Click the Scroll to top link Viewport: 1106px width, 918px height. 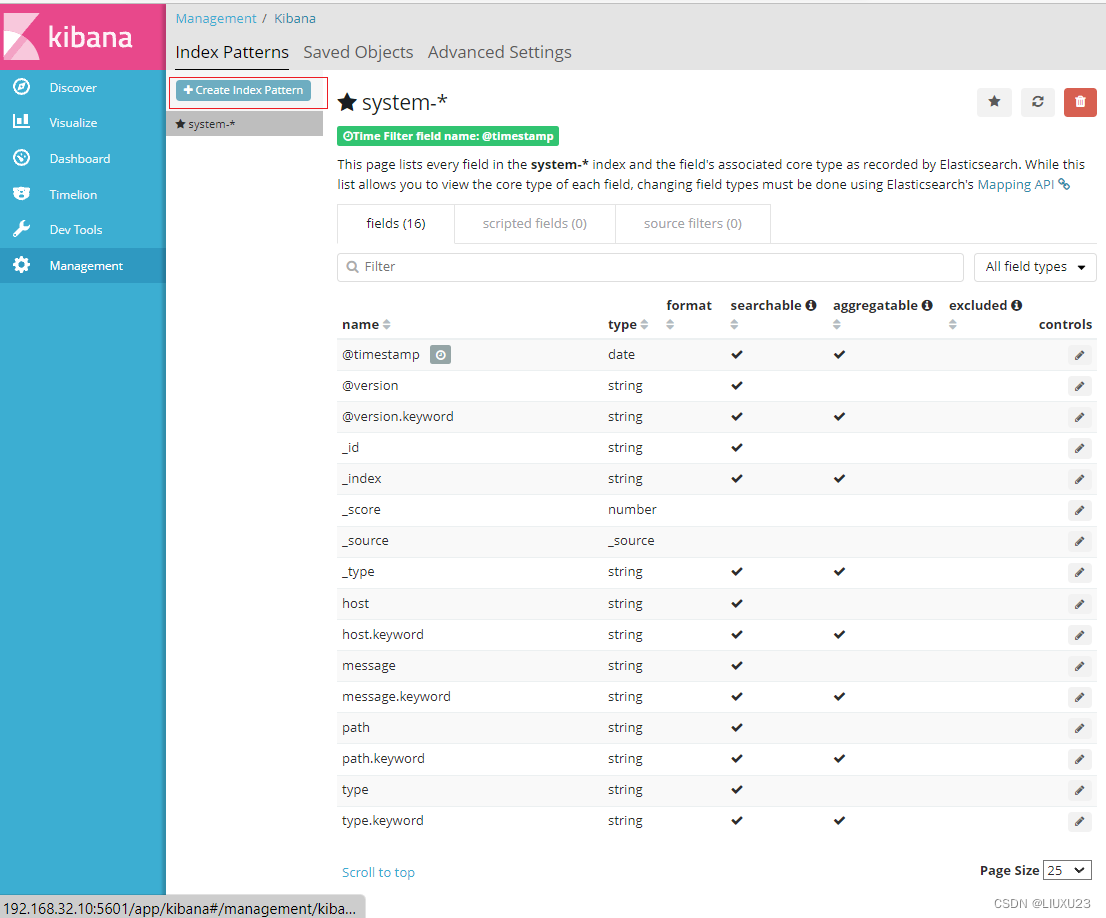pos(378,872)
